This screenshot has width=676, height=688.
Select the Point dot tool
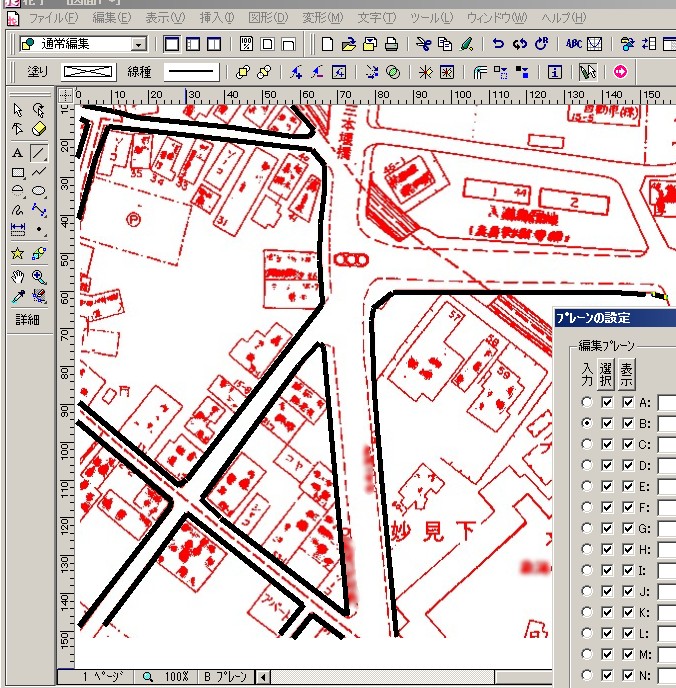[39, 229]
